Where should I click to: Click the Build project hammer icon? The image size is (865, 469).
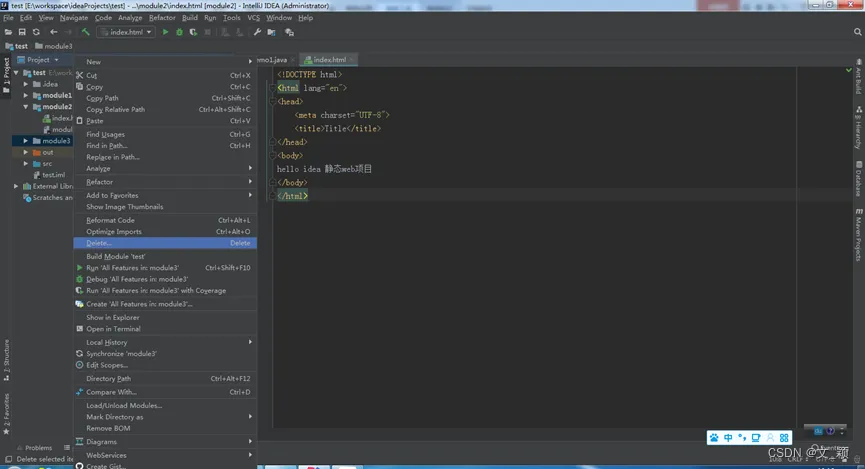86,32
